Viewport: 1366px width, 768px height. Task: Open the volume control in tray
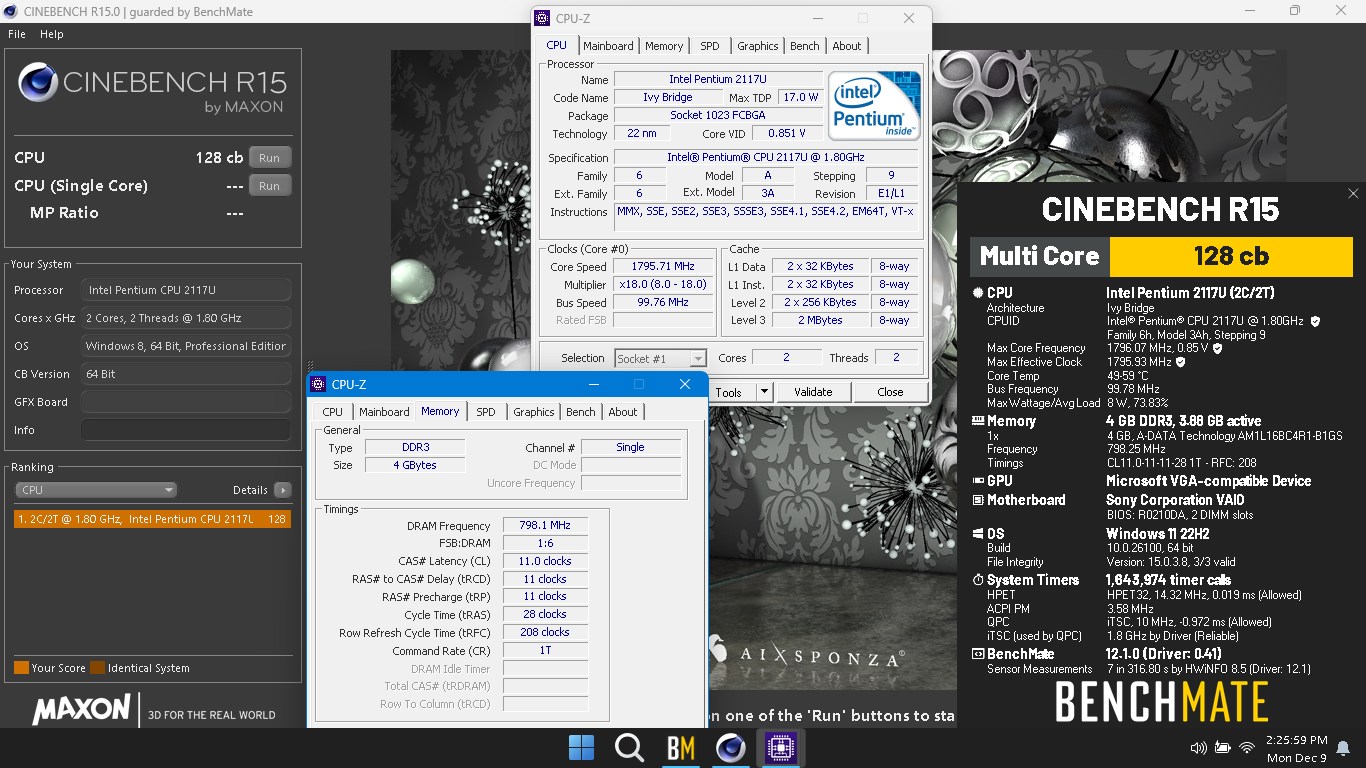pyautogui.click(x=1198, y=748)
